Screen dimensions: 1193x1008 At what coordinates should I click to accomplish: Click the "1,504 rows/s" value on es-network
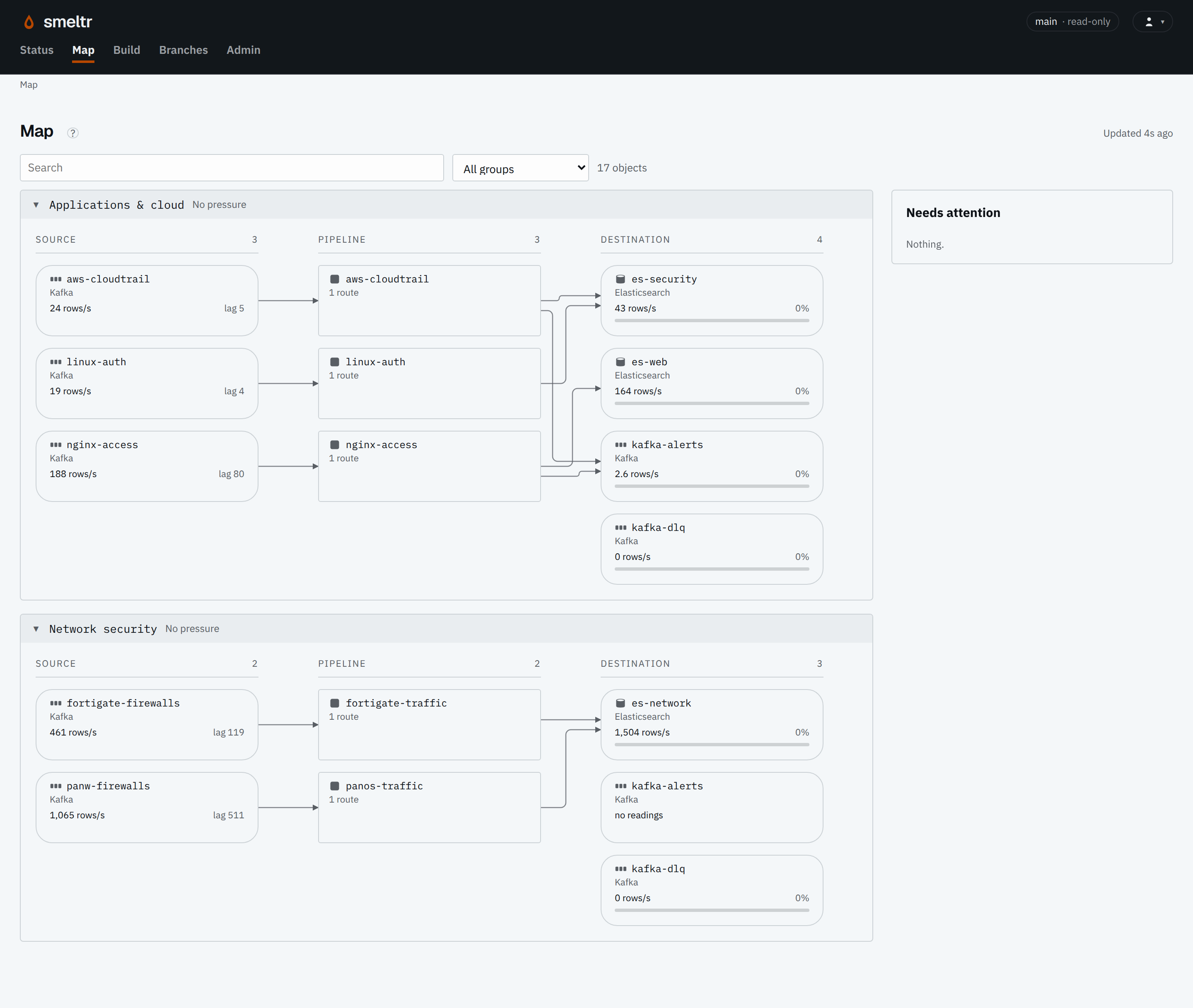pyautogui.click(x=642, y=733)
